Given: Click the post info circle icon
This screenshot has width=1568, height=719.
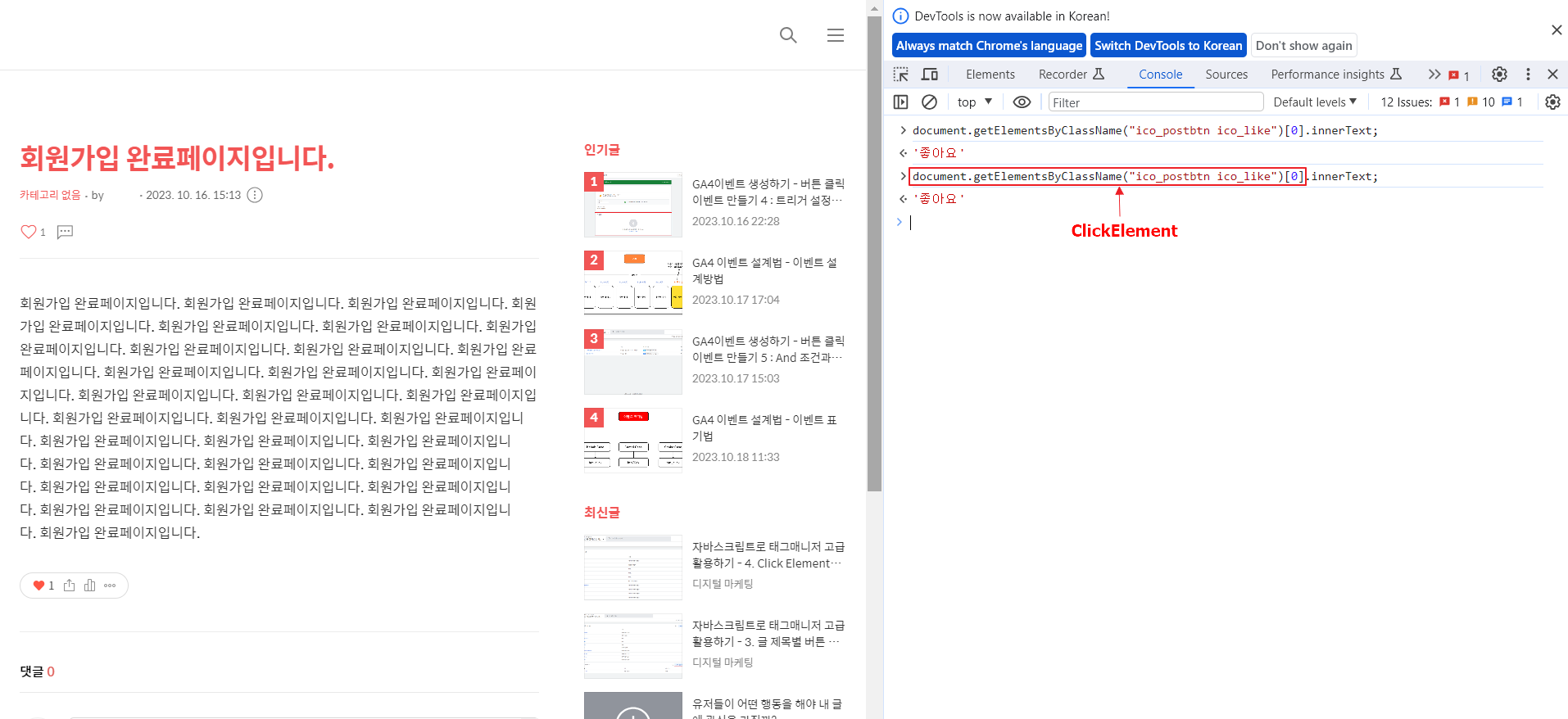Looking at the screenshot, I should 255,195.
